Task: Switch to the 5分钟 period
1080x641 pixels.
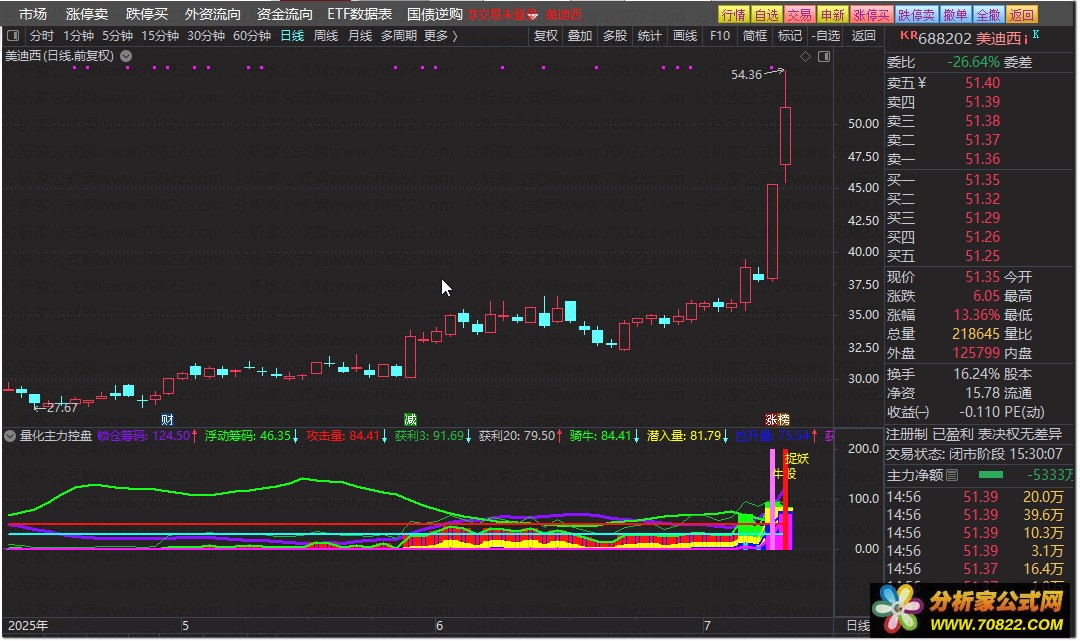Action: [x=117, y=35]
